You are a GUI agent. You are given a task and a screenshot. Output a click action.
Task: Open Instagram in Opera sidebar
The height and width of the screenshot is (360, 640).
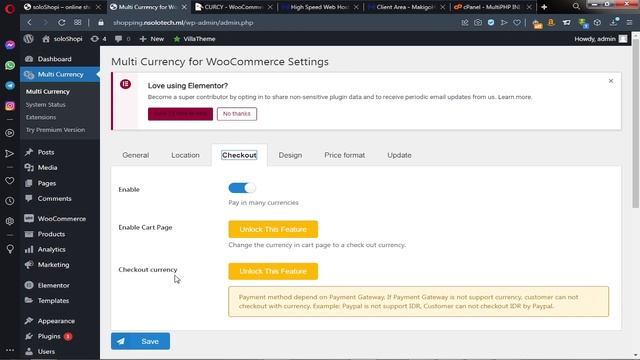pyautogui.click(x=10, y=106)
